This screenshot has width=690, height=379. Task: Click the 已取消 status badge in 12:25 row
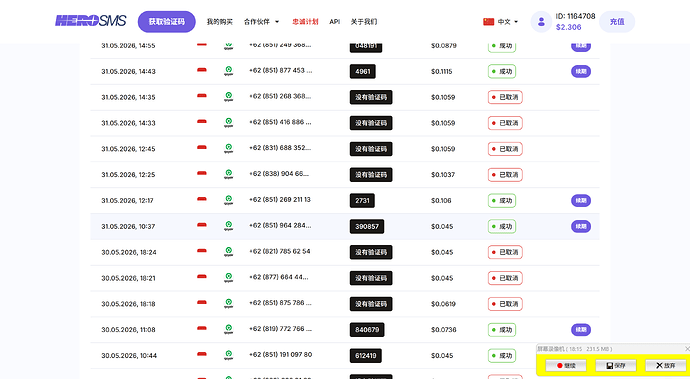tap(505, 175)
